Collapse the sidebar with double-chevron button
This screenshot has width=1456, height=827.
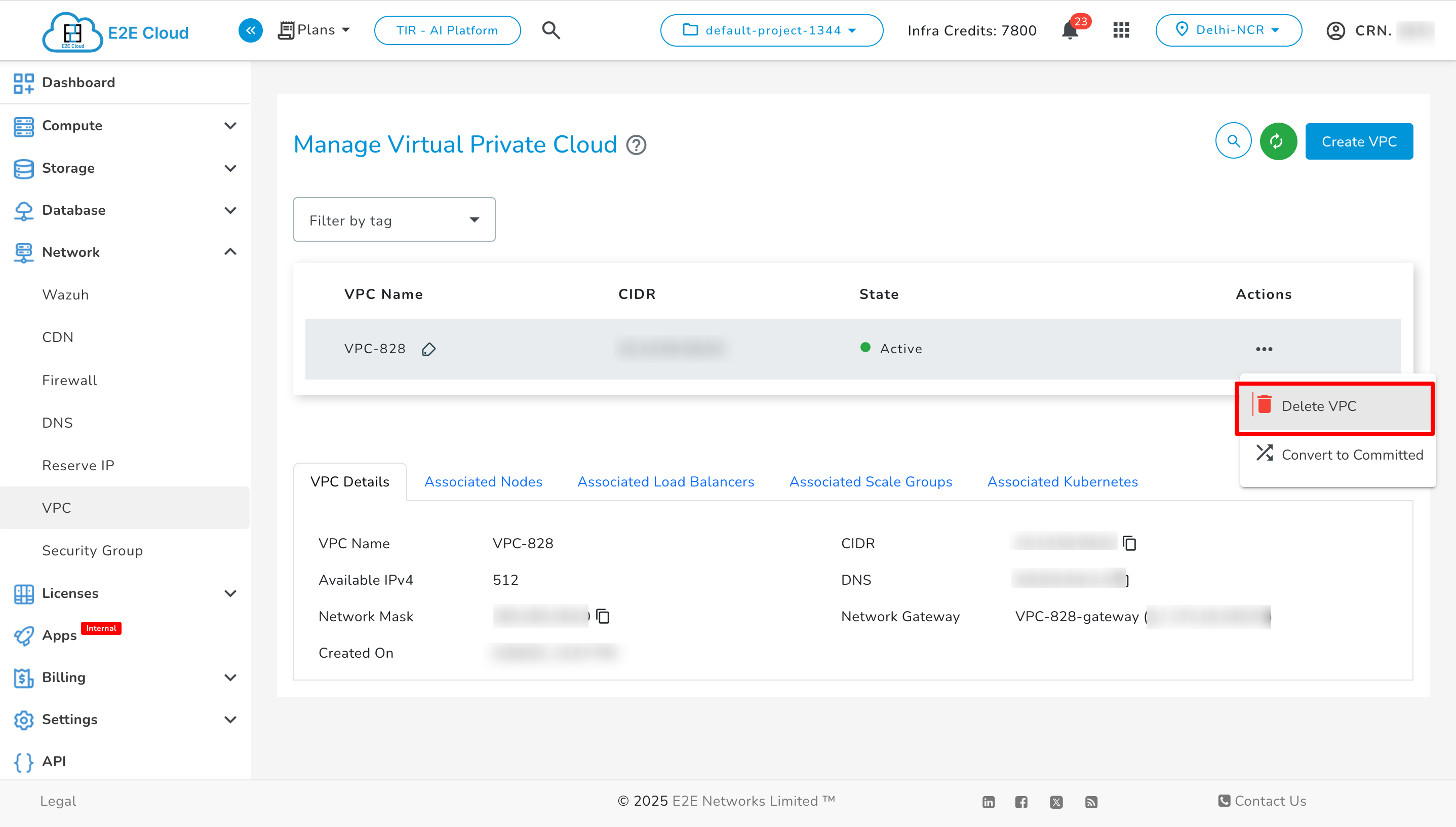coord(250,30)
